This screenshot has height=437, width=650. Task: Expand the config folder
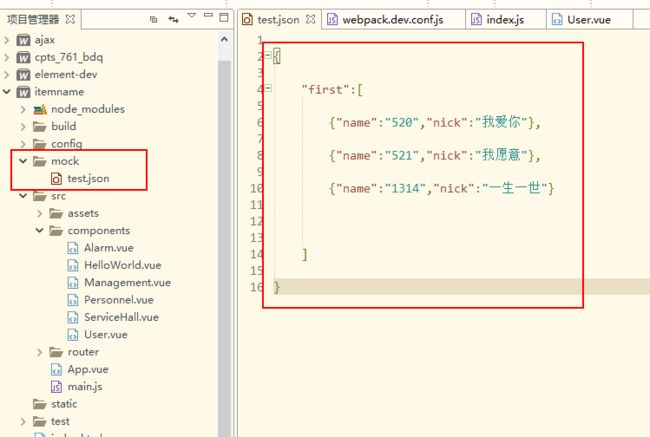click(23, 144)
